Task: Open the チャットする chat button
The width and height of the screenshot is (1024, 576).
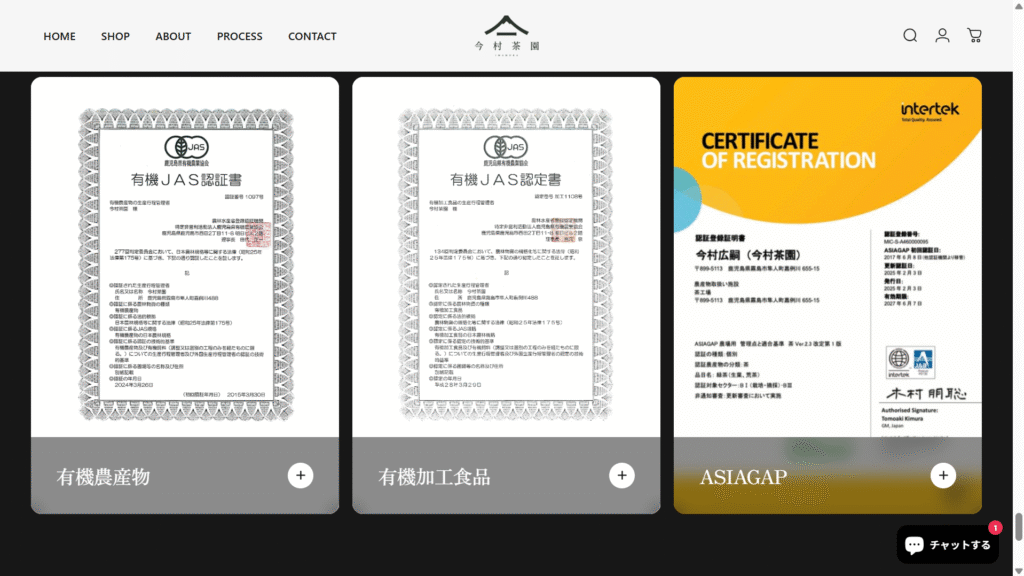Action: [948, 545]
